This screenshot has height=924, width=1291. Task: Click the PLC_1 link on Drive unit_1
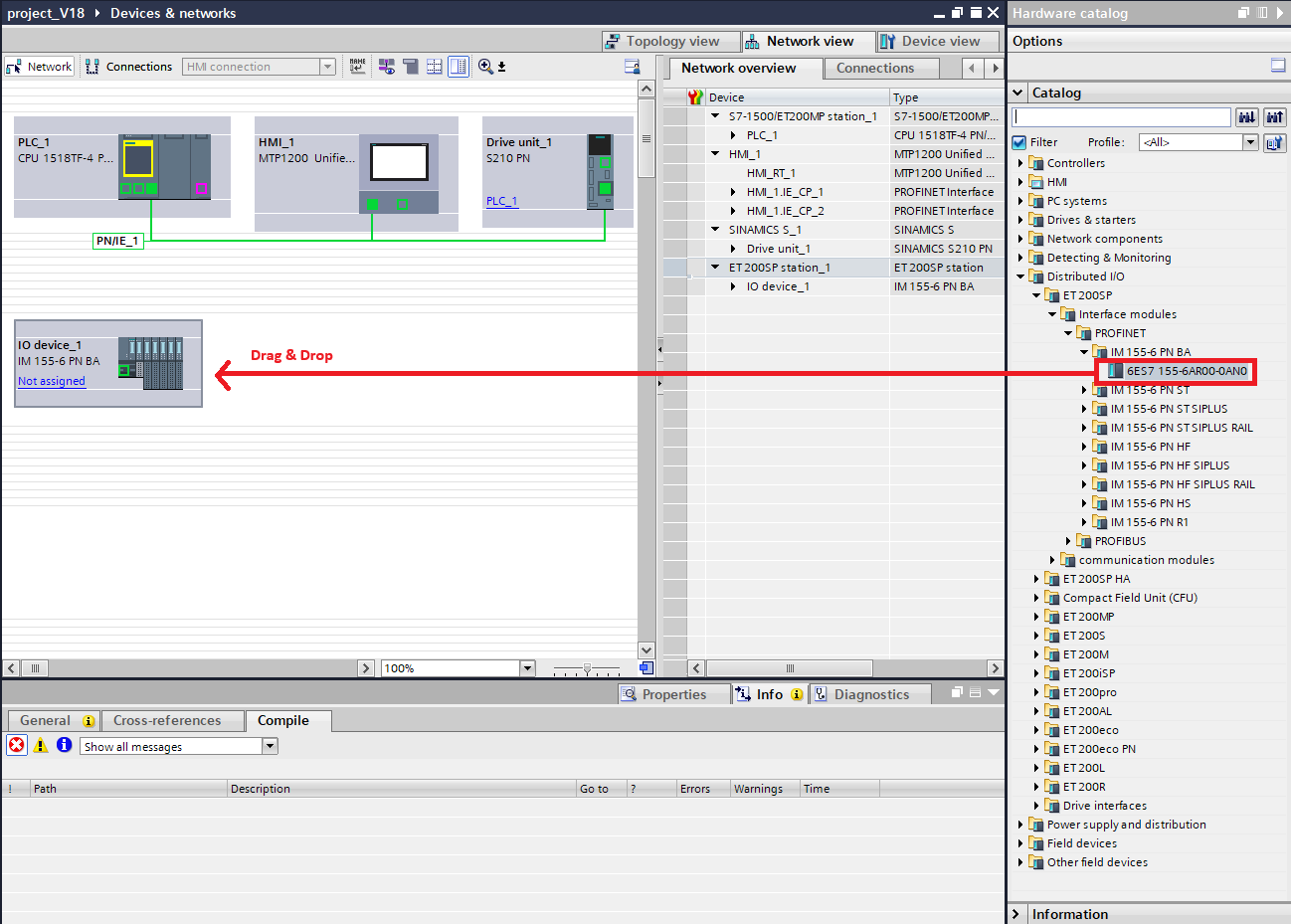point(502,201)
